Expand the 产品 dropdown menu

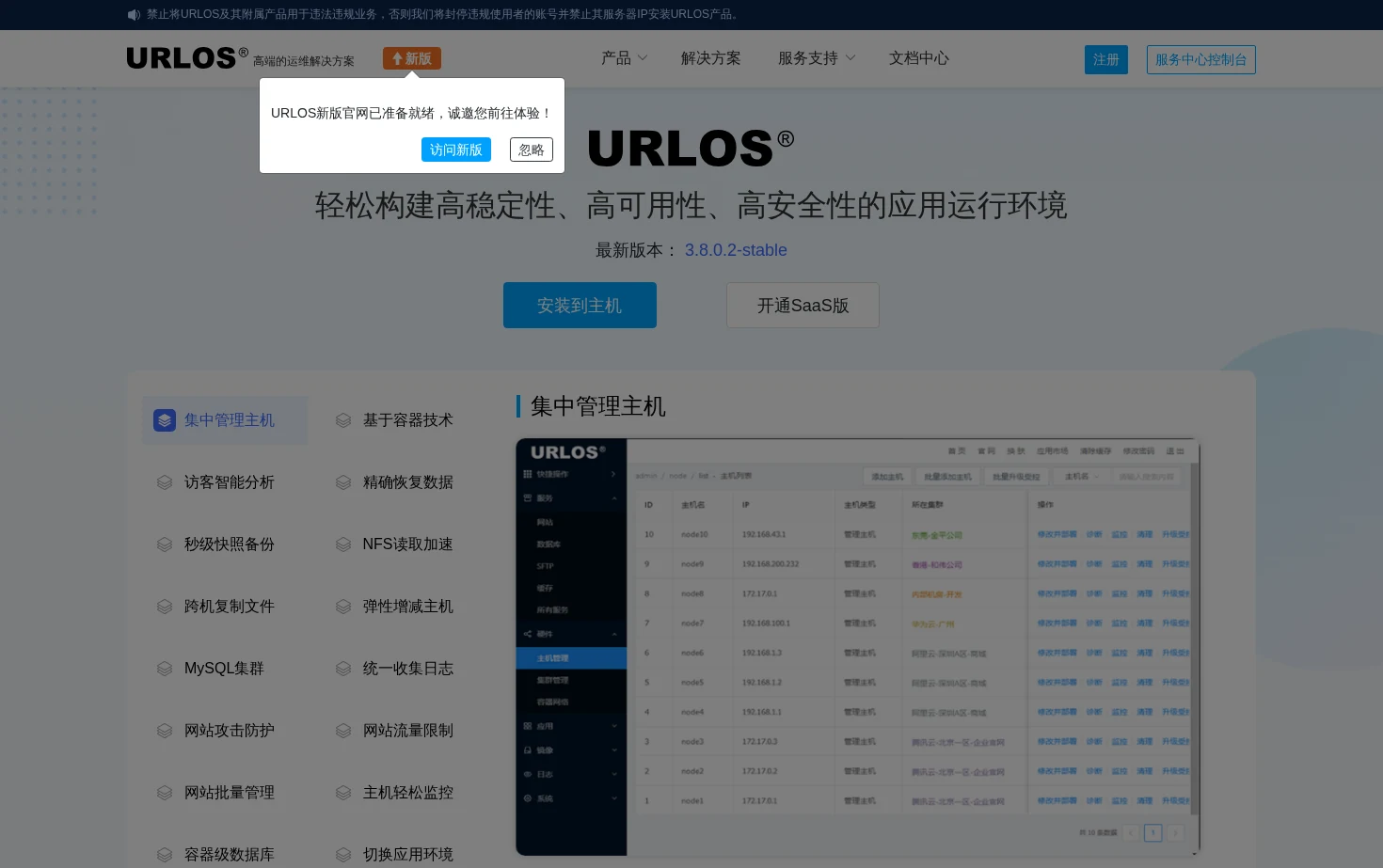(x=625, y=58)
